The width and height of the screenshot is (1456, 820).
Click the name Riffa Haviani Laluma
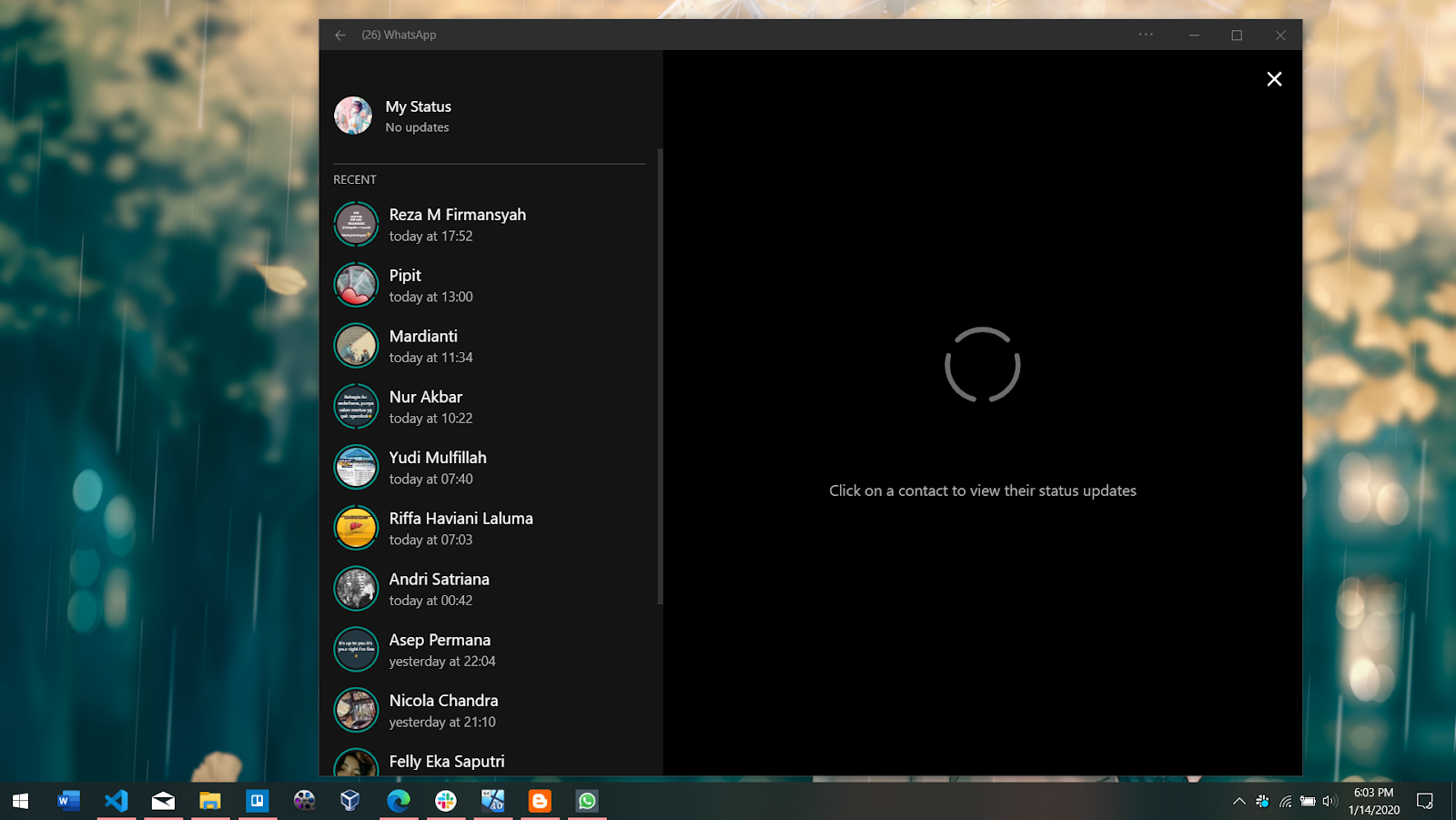461,519
